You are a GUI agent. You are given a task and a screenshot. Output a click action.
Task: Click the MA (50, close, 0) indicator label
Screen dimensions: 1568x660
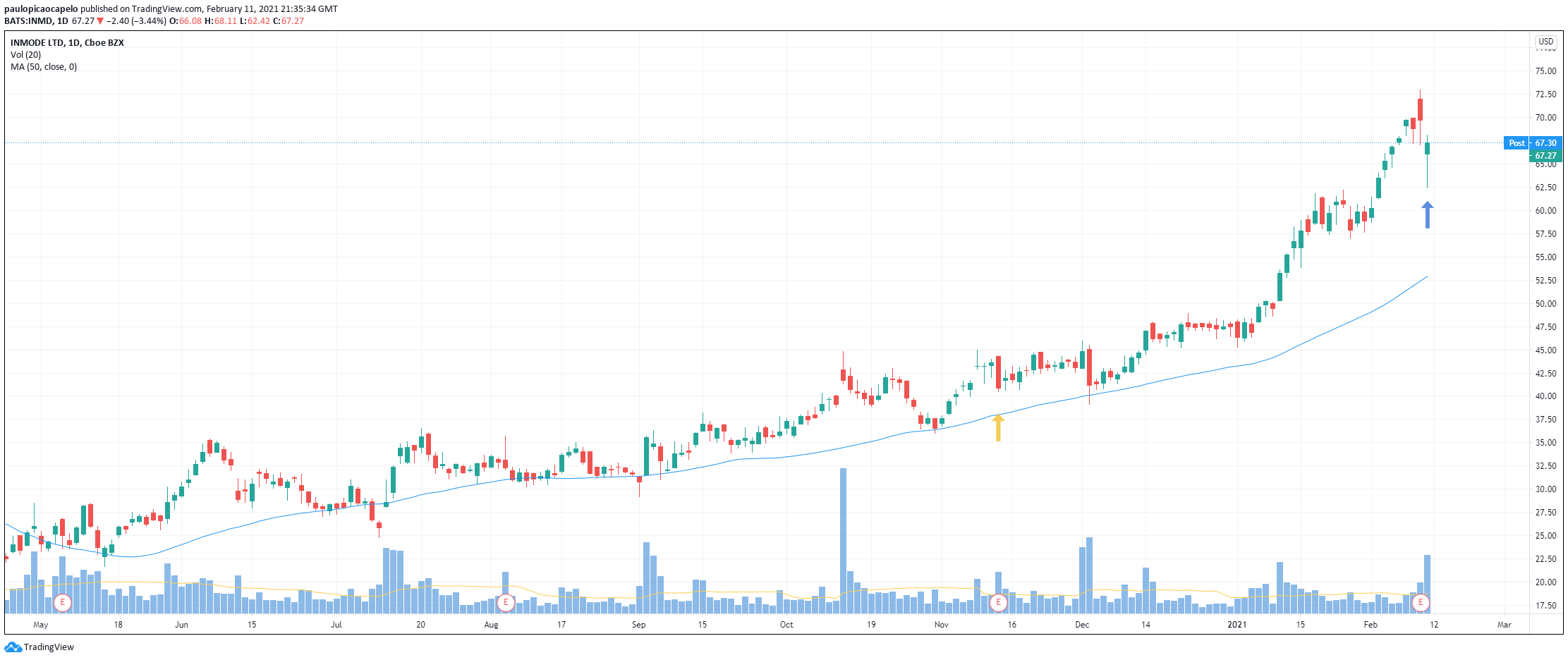coord(44,67)
